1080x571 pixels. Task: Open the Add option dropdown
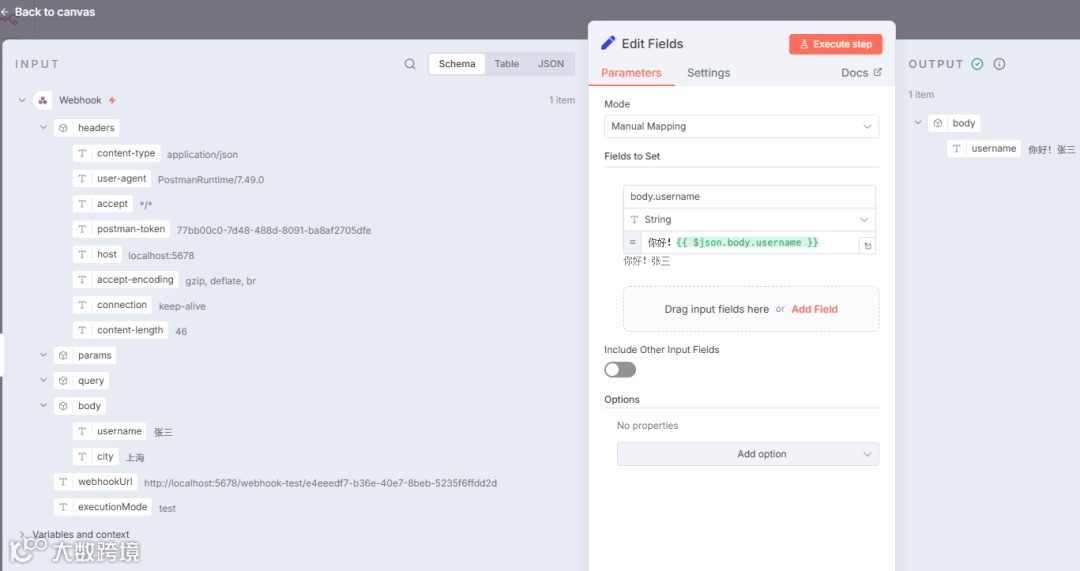coord(747,454)
